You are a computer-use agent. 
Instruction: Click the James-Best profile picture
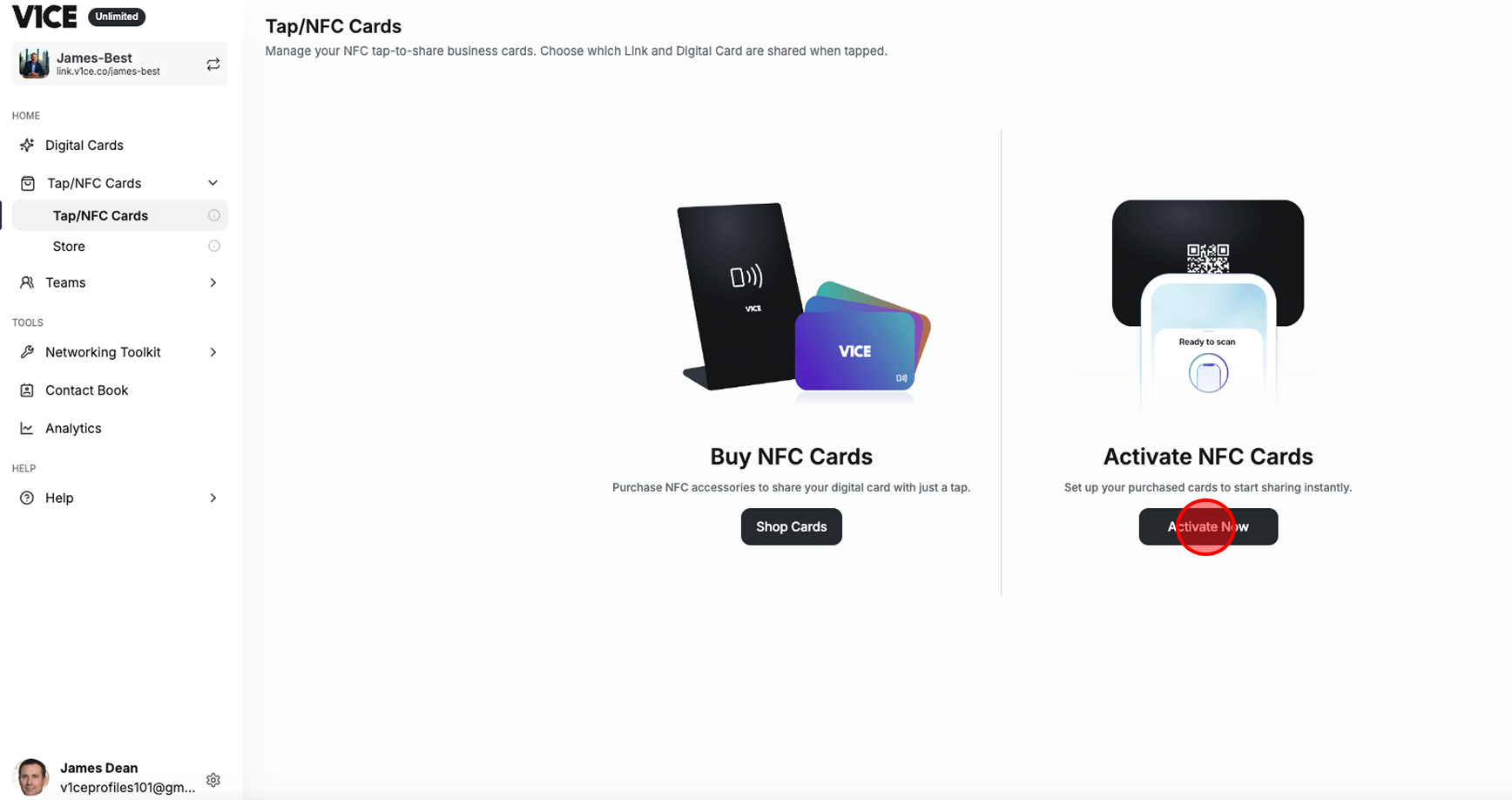[34, 64]
